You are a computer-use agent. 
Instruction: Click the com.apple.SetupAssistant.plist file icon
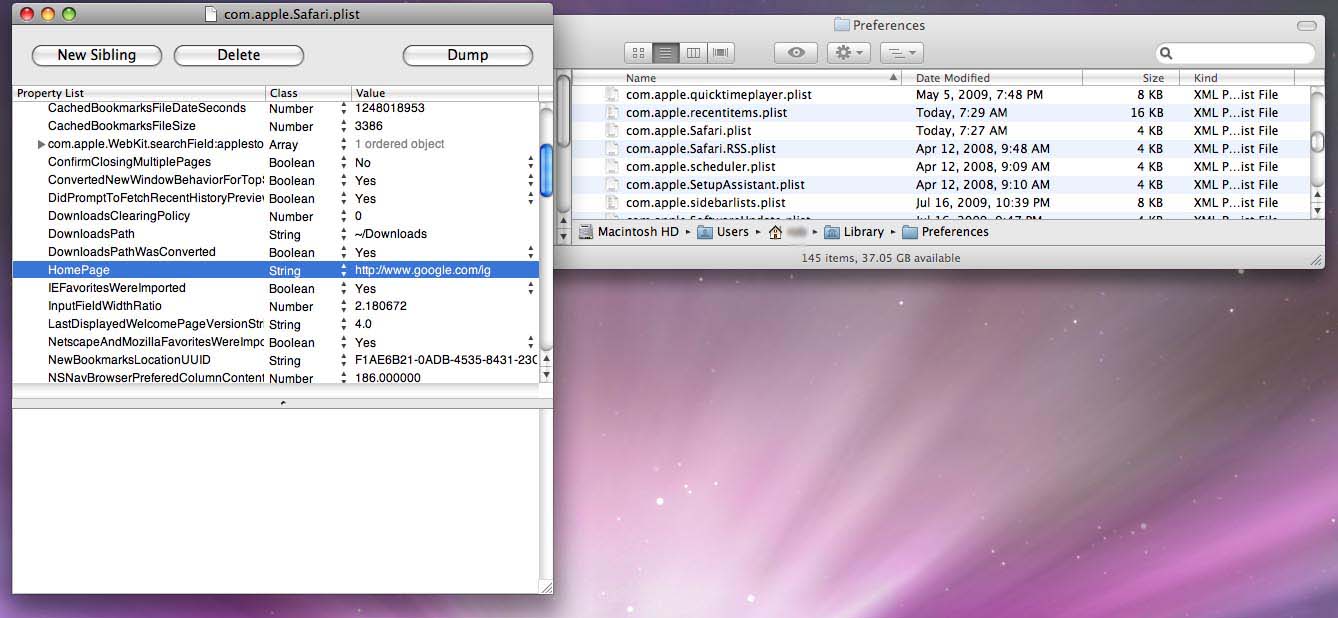[x=613, y=185]
